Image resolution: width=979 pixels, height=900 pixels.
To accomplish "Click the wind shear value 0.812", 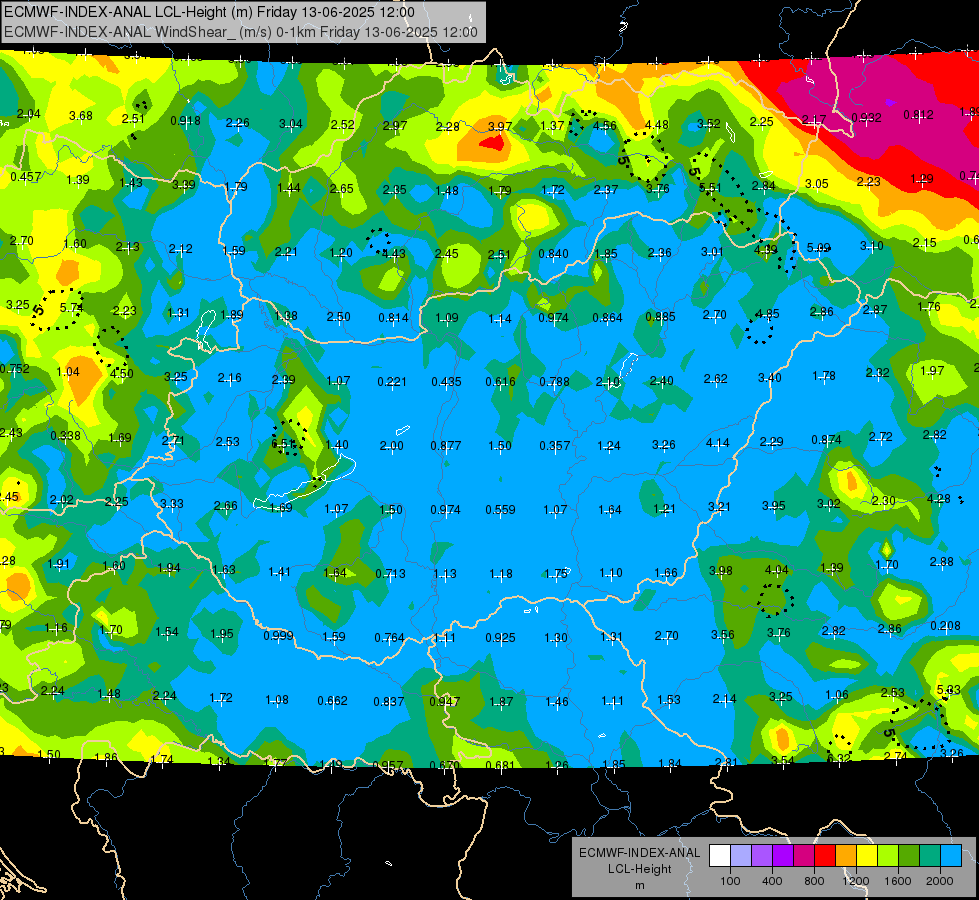I will (x=918, y=114).
